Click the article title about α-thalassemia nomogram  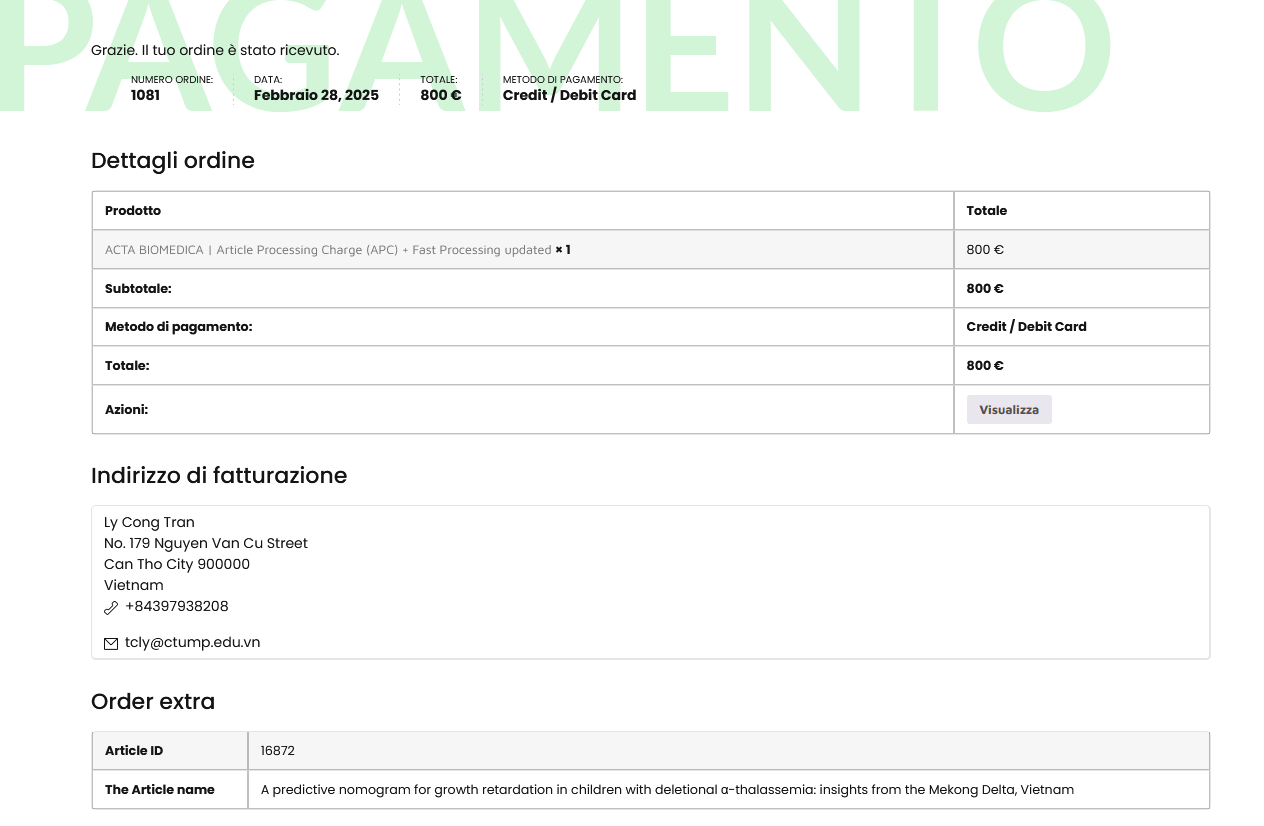click(x=666, y=790)
